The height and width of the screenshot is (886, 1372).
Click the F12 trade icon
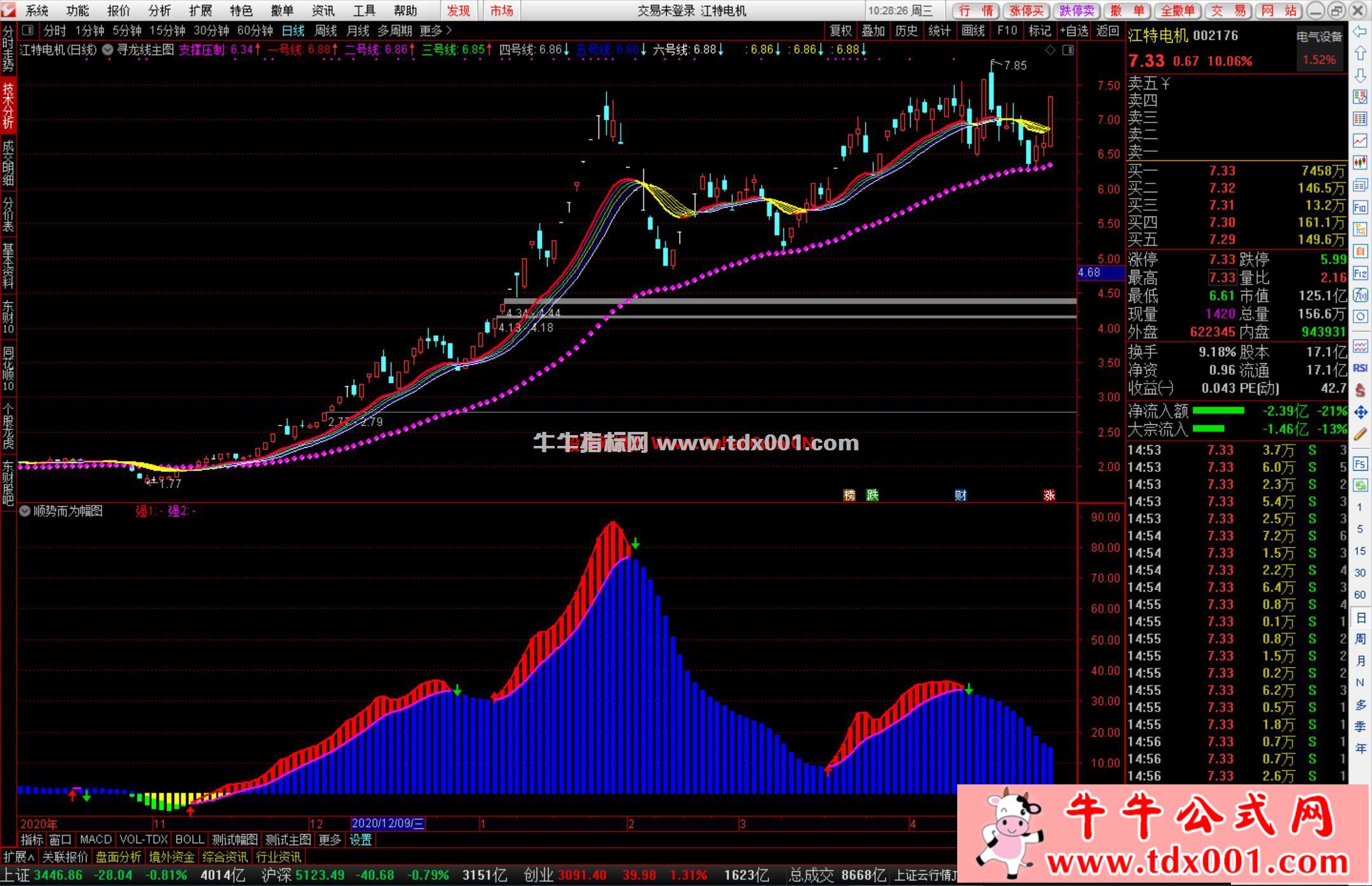click(1360, 274)
